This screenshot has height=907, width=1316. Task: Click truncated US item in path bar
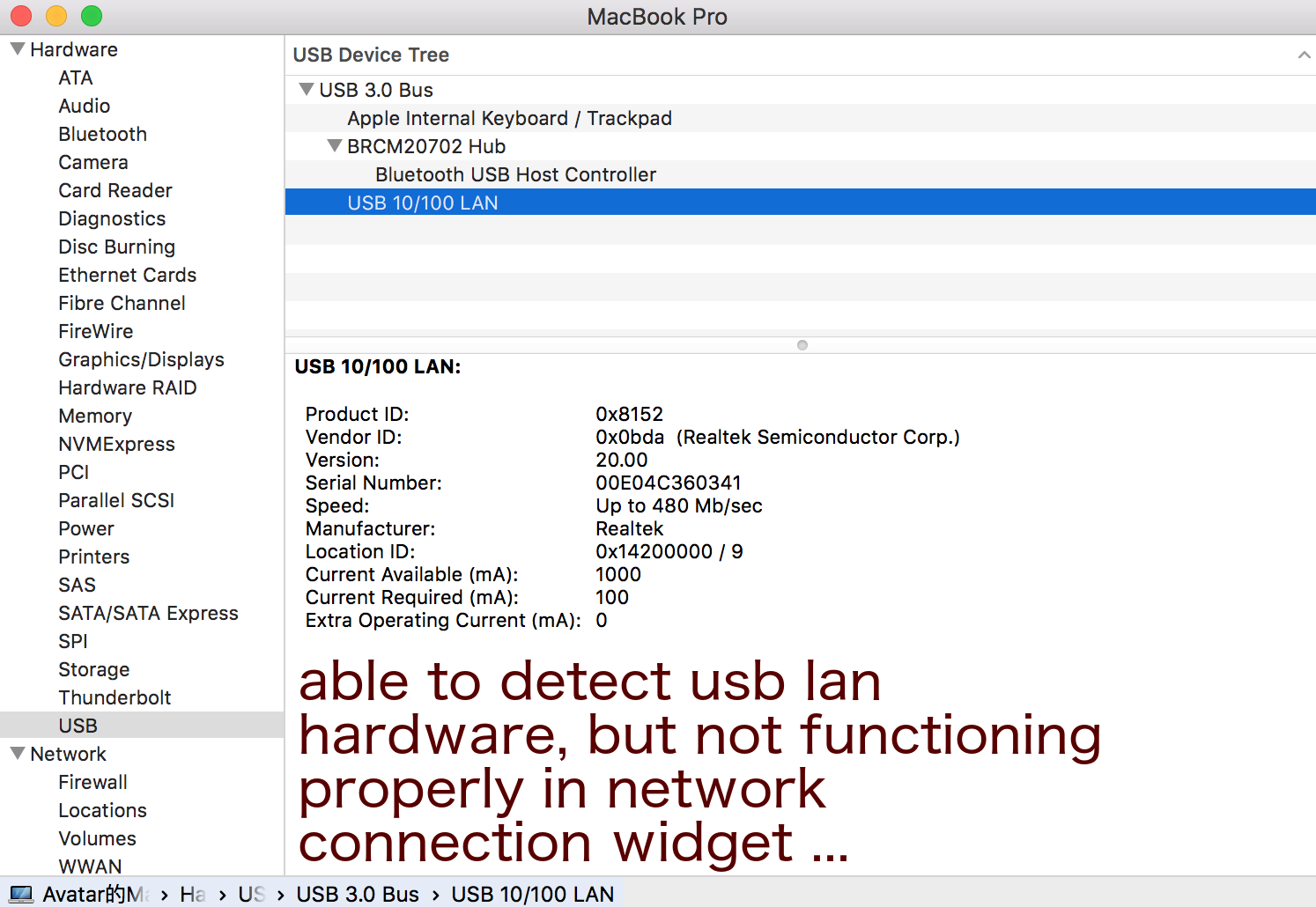(x=251, y=894)
